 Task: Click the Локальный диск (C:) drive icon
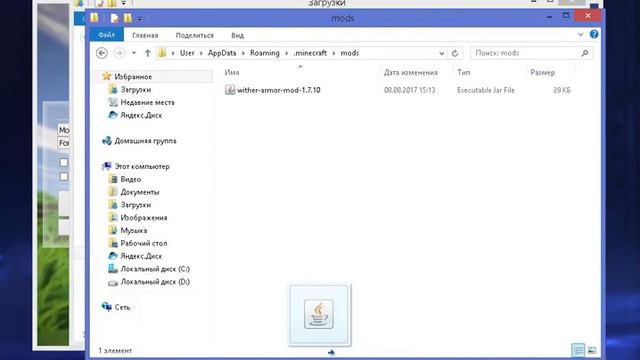(113, 269)
